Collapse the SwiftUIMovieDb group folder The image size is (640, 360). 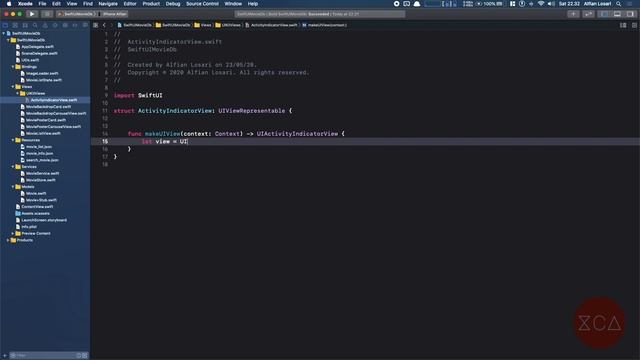(8, 40)
